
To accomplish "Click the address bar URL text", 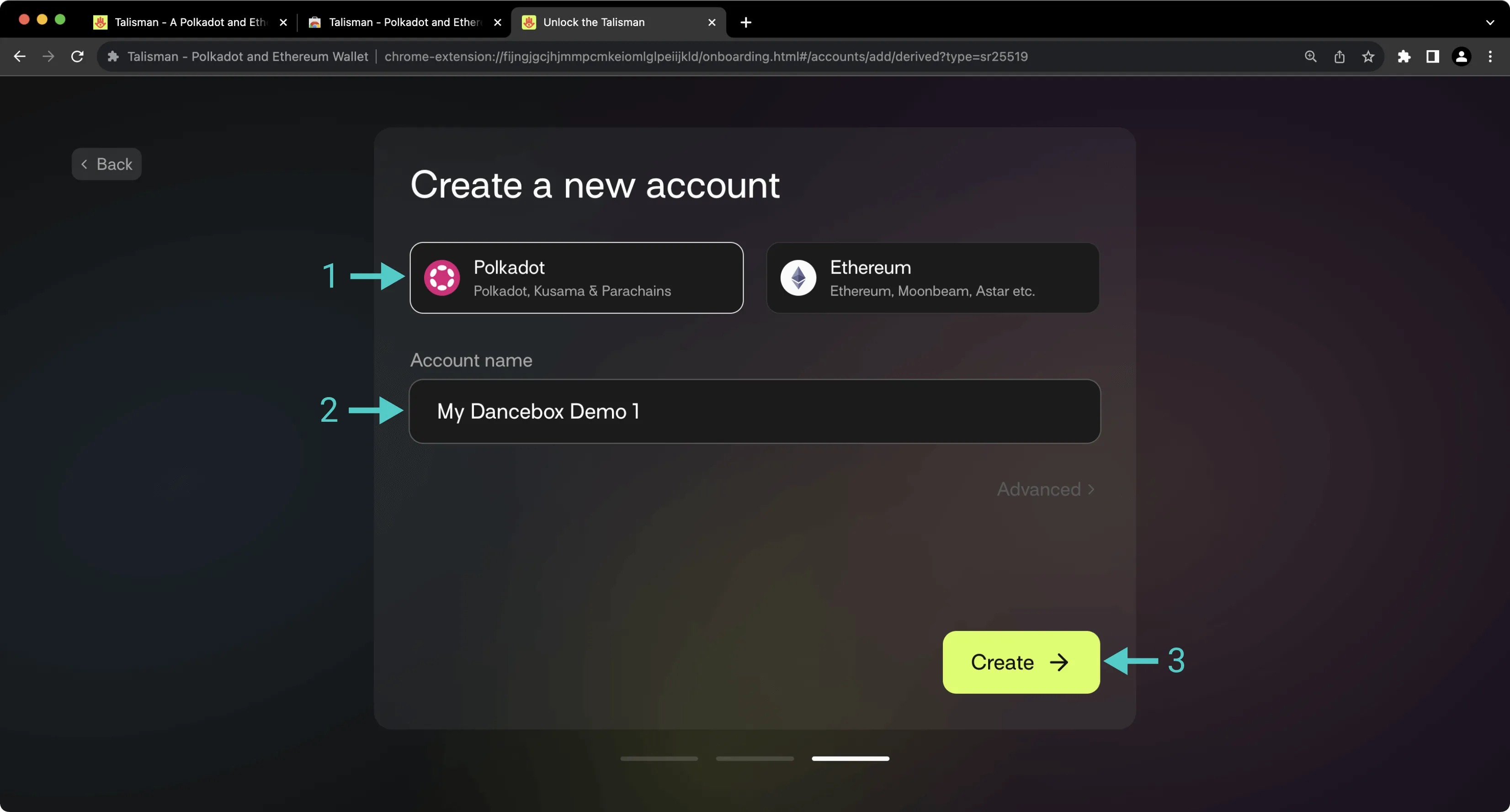I will pos(706,56).
